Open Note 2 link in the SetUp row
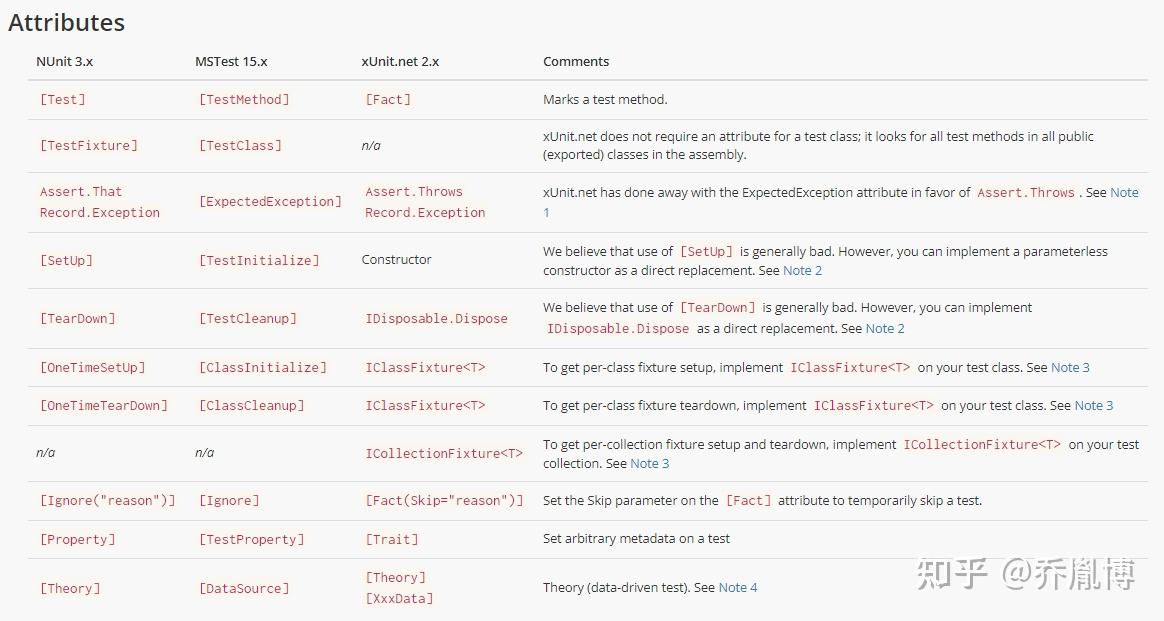Screen dimensions: 1164x621 [802, 271]
